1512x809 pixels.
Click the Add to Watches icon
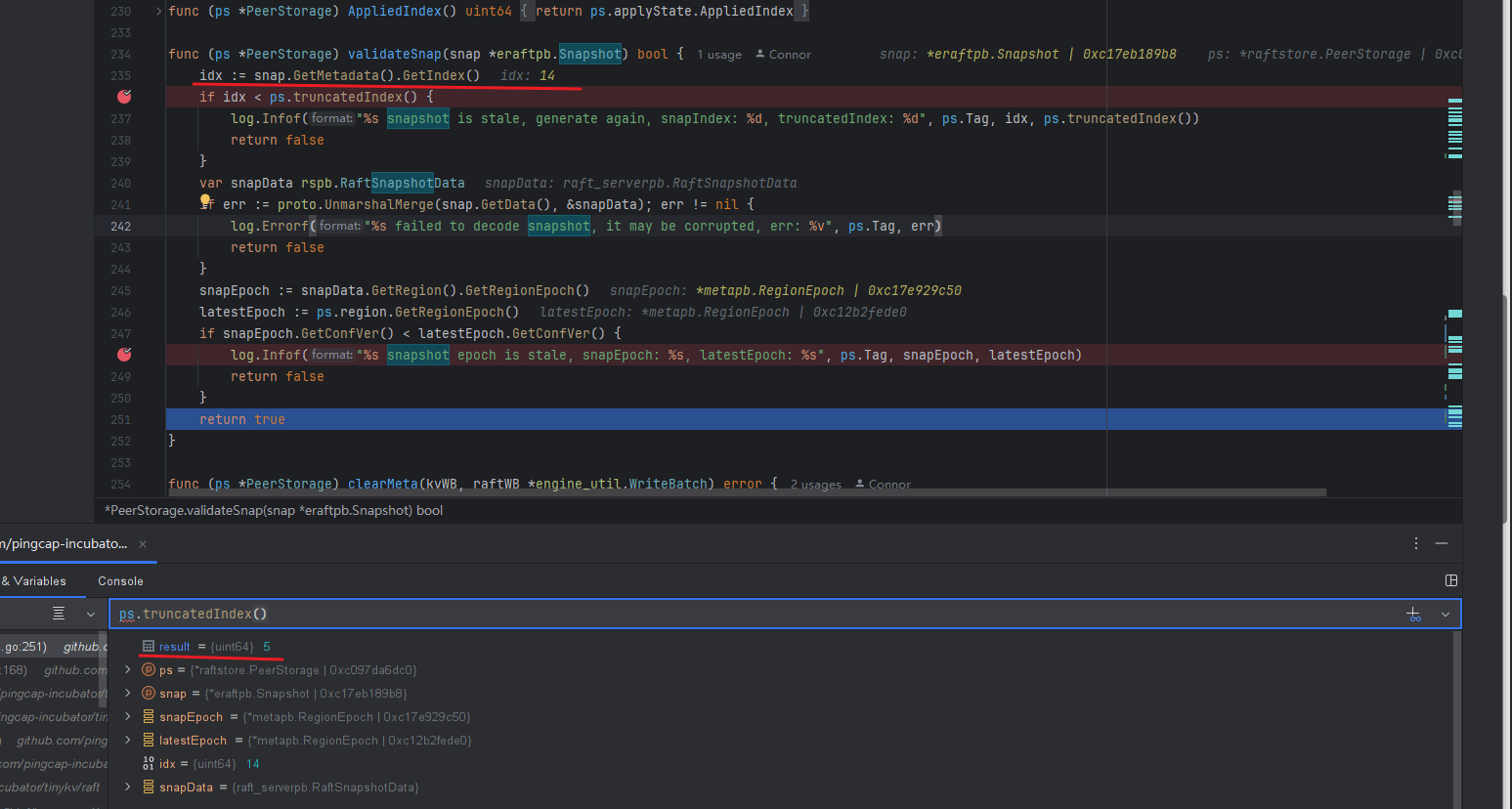(x=1413, y=614)
